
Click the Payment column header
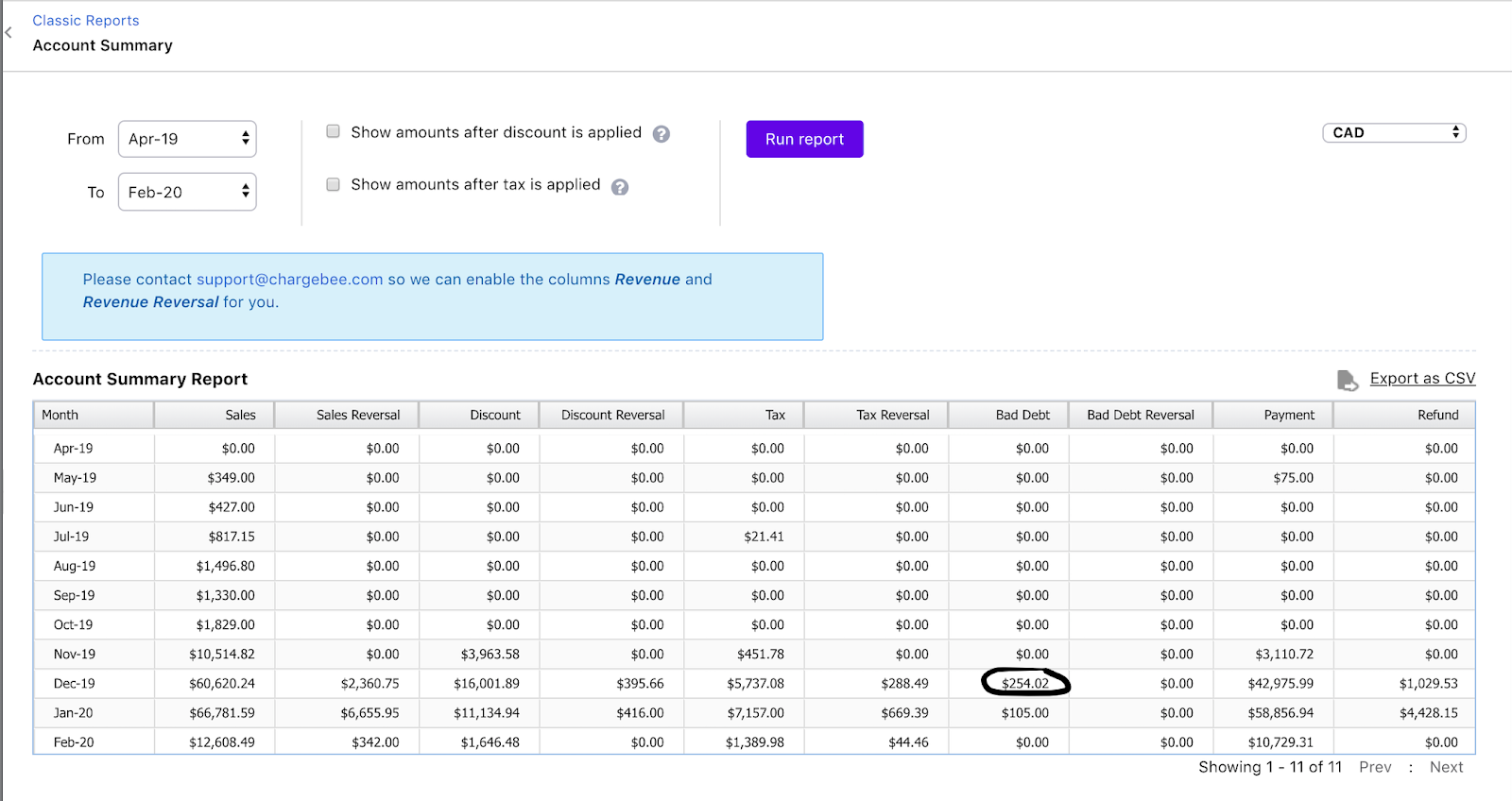(1289, 415)
